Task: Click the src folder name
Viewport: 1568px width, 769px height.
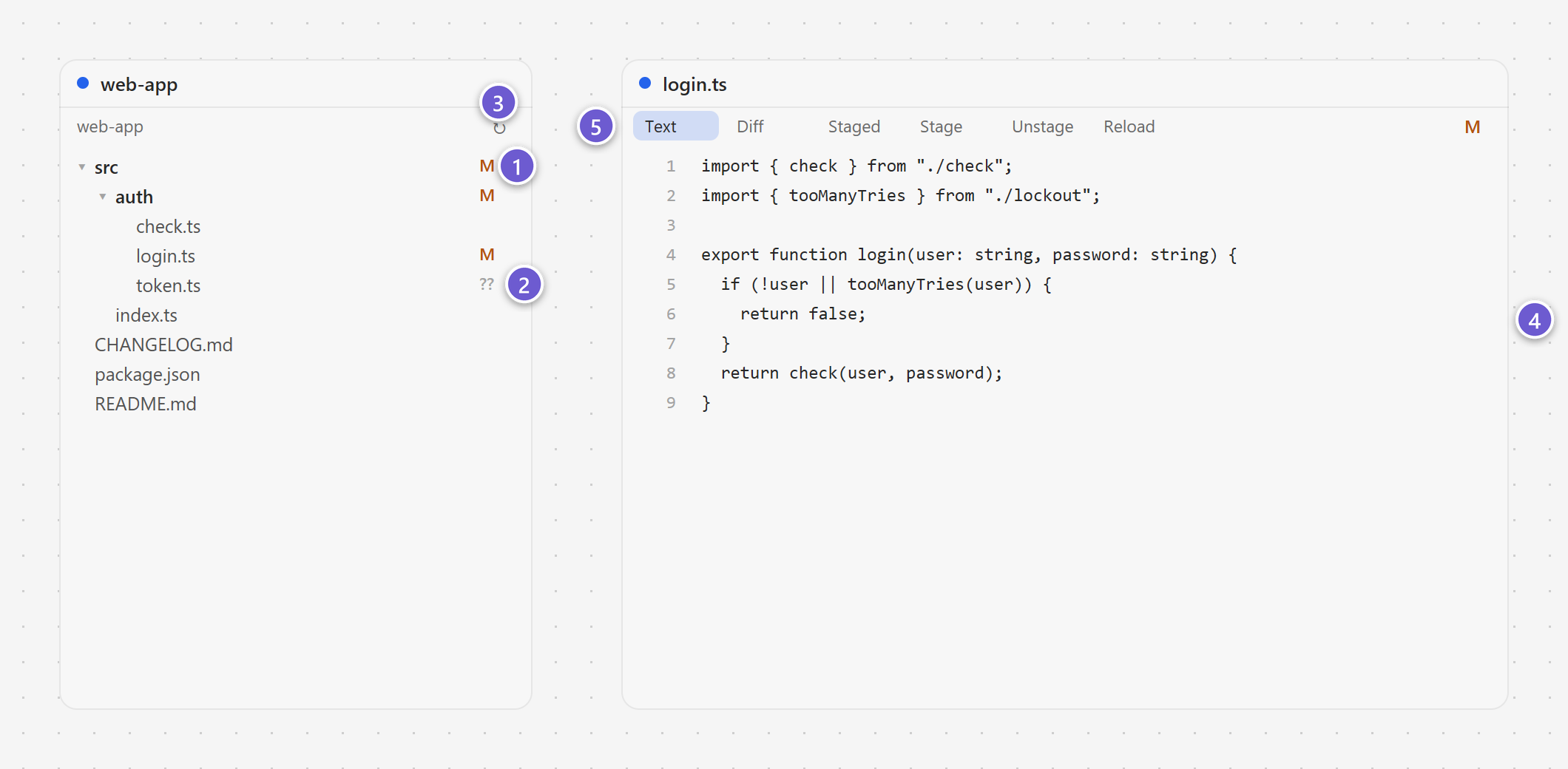Action: [107, 167]
